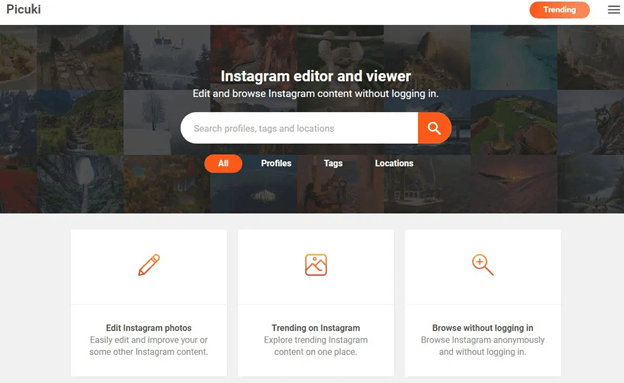Click the Instagram editor and viewer title
624x383 pixels.
(316, 76)
